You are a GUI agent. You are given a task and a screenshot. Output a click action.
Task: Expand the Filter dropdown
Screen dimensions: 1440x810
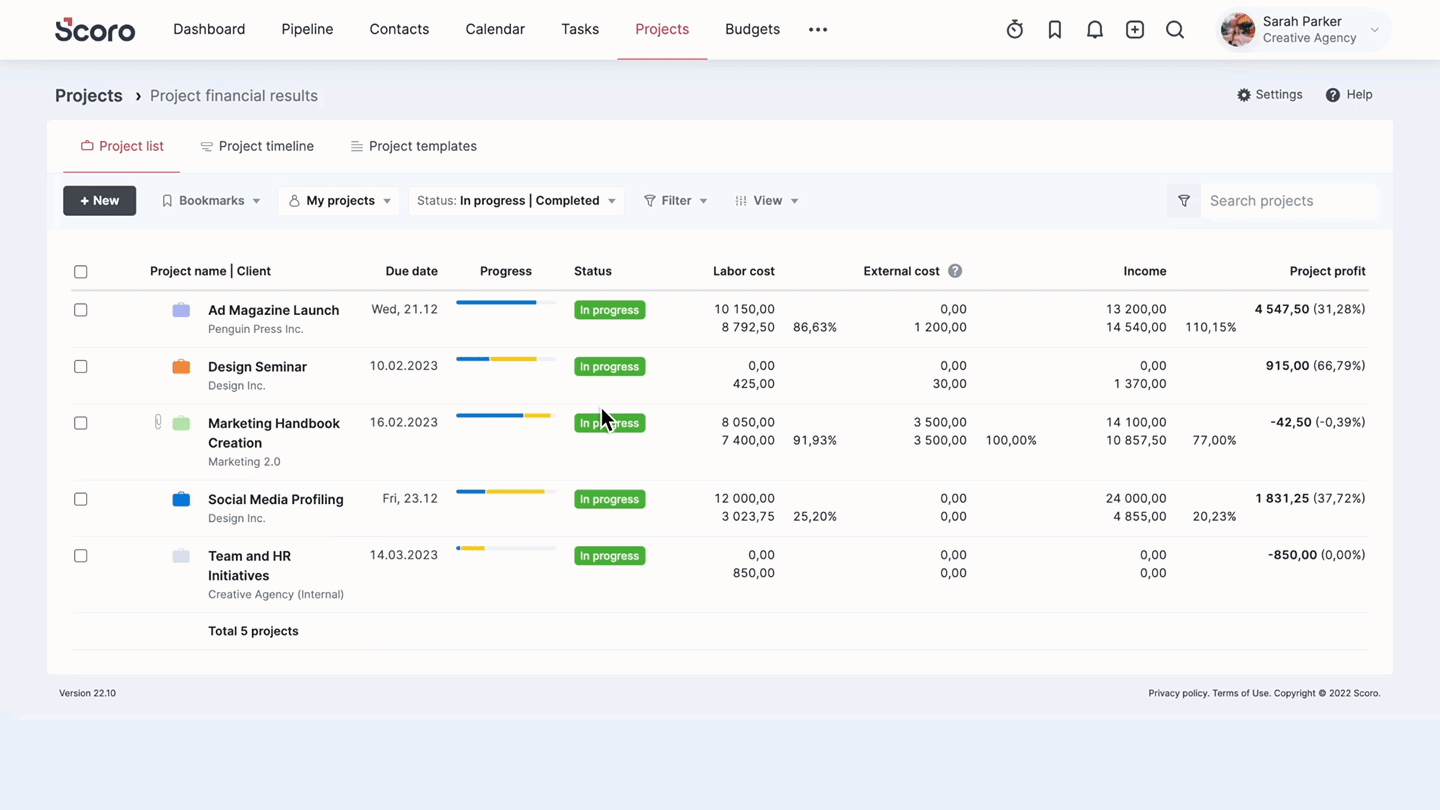[676, 201]
